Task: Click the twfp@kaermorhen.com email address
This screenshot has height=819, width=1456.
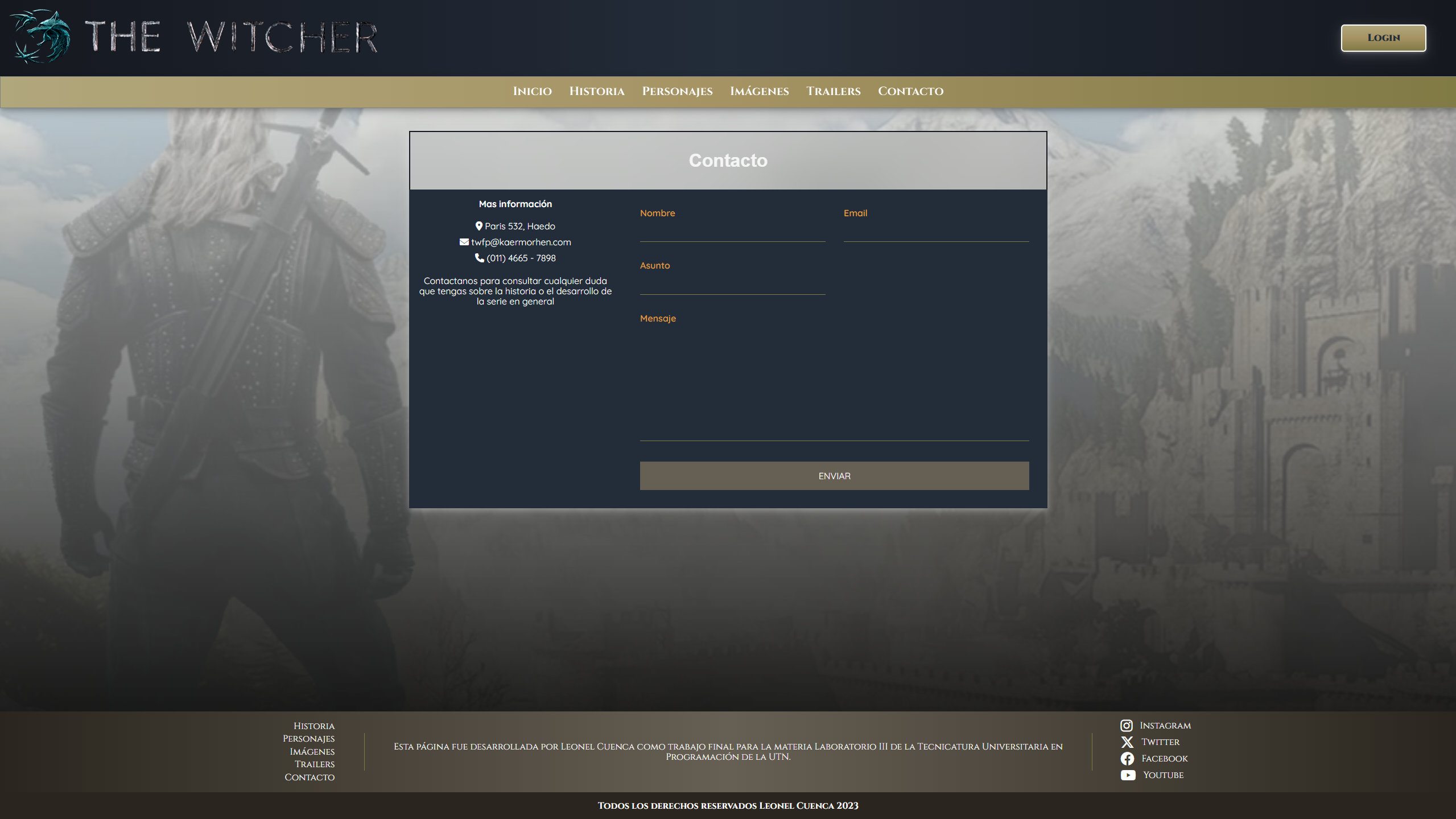Action: click(521, 242)
